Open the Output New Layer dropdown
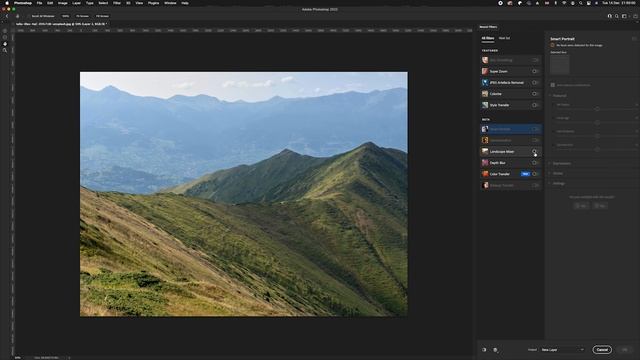 (x=562, y=350)
